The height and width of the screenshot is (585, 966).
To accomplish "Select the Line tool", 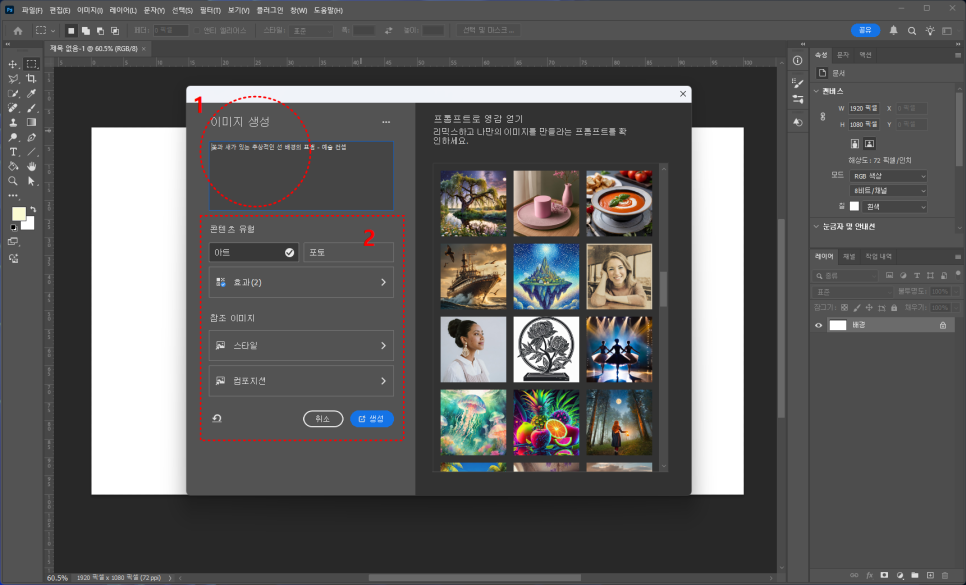I will (x=31, y=152).
